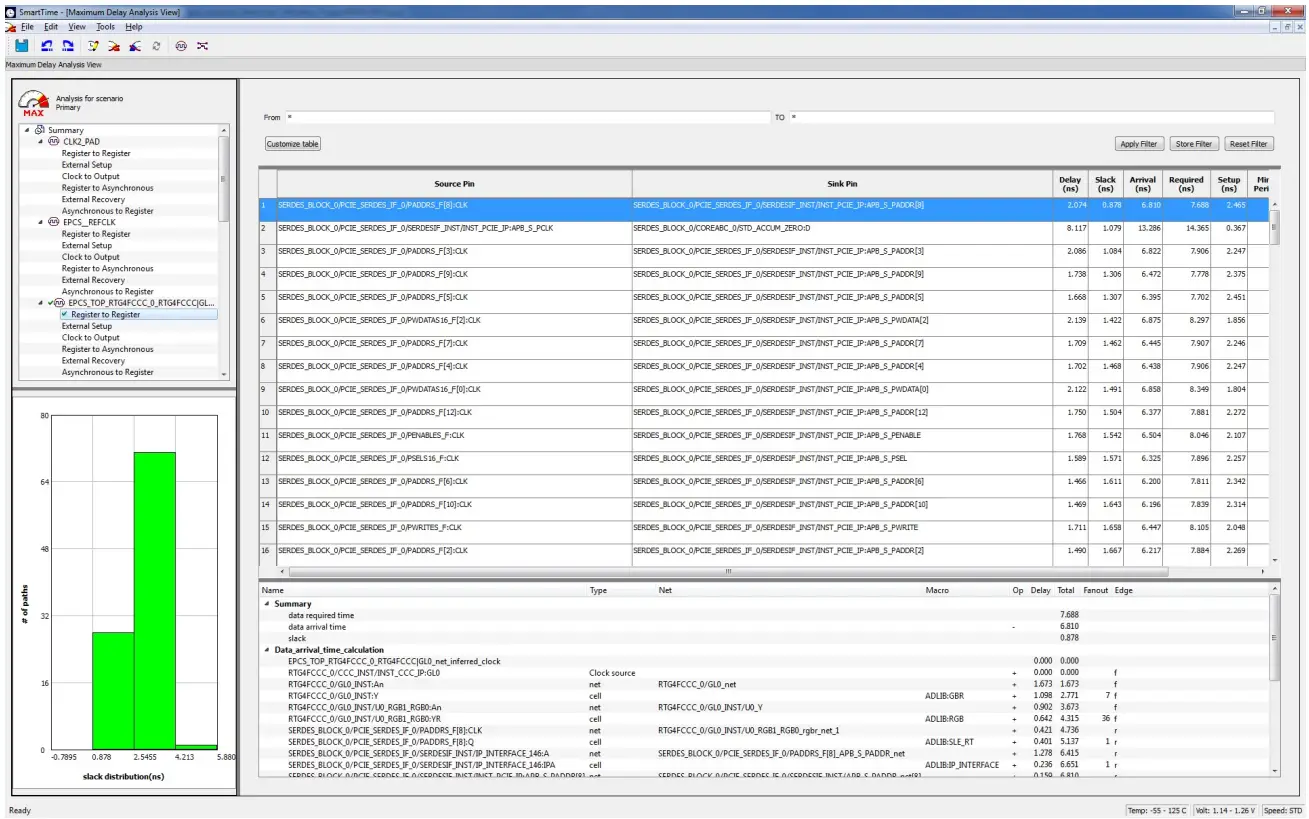Sort by the Arrival (ns) column header
The width and height of the screenshot is (1309, 819).
click(1142, 184)
